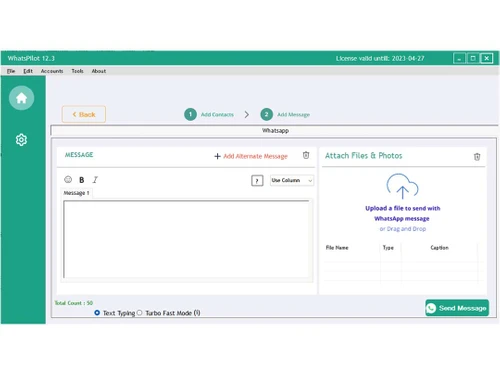500x375 pixels.
Task: Open the About menu
Action: pos(99,71)
